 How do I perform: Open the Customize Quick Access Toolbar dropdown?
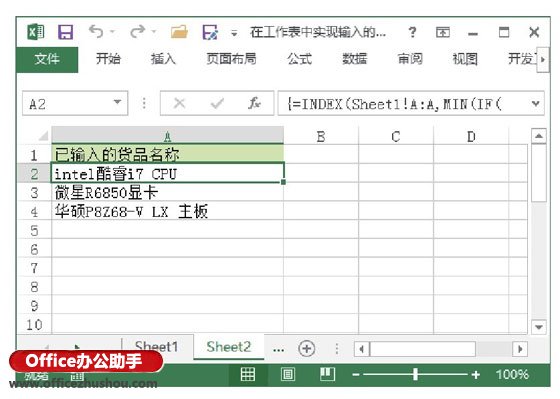click(234, 33)
